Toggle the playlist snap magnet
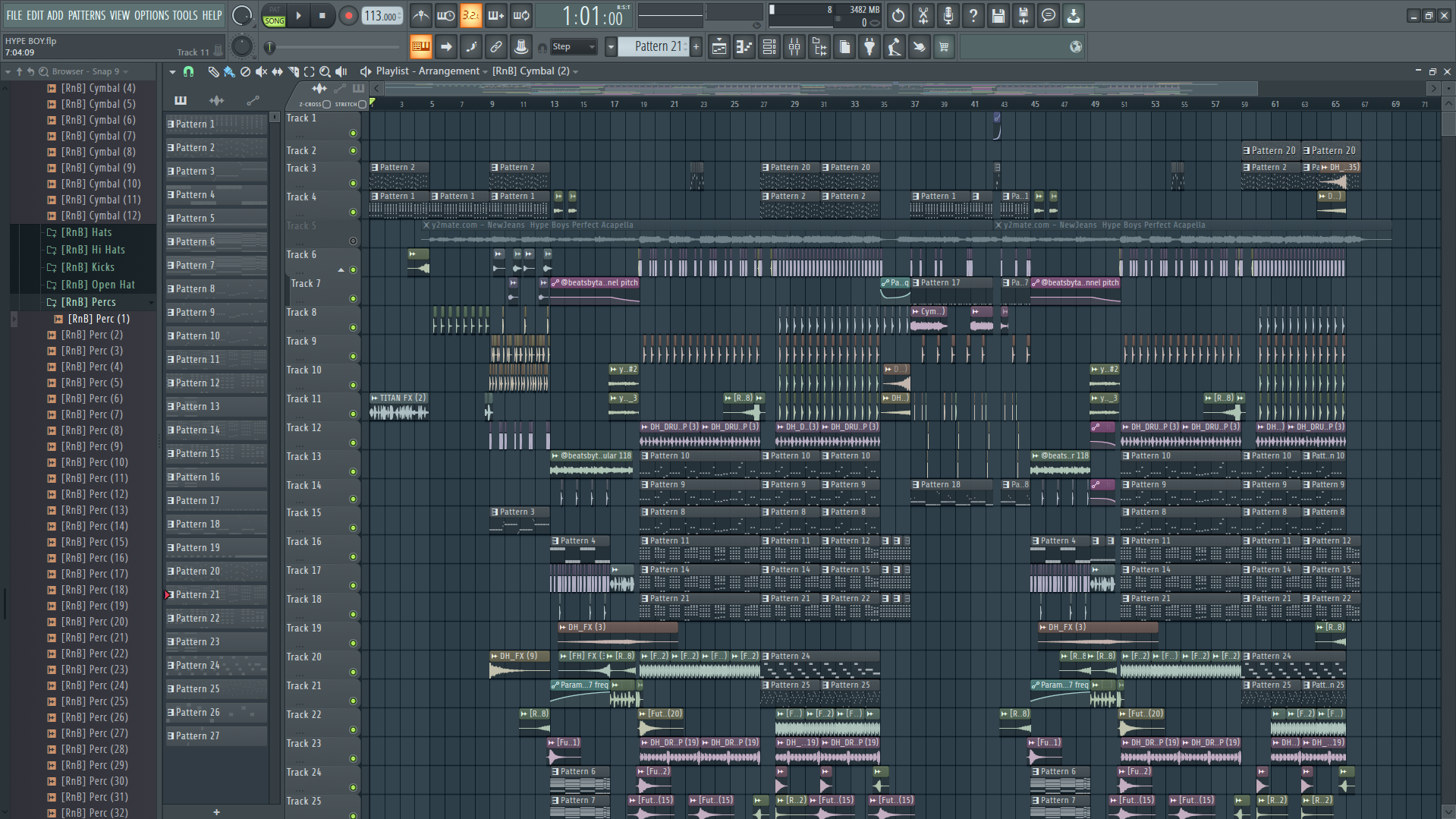This screenshot has height=819, width=1456. [188, 71]
